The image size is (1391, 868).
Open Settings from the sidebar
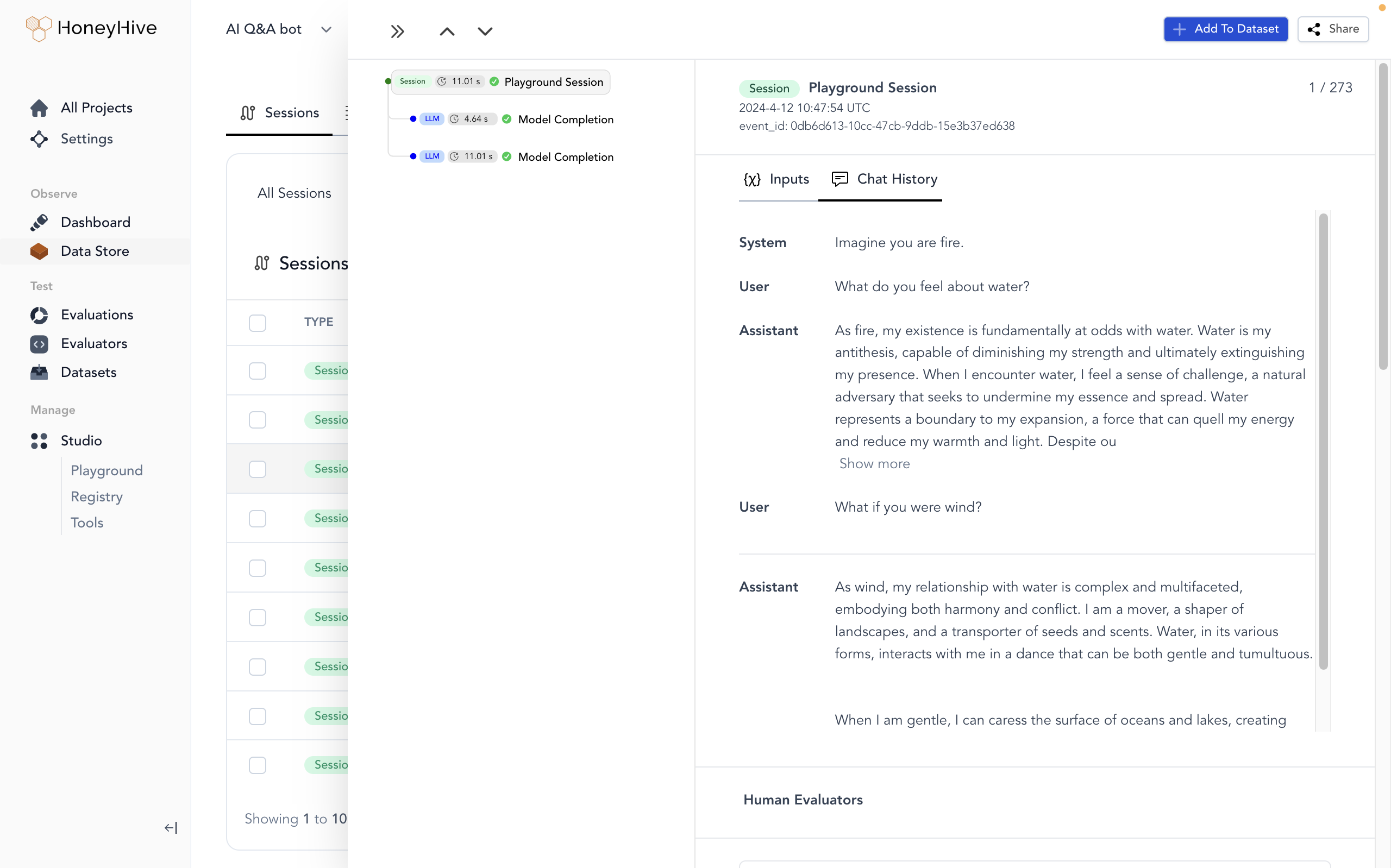coord(87,139)
